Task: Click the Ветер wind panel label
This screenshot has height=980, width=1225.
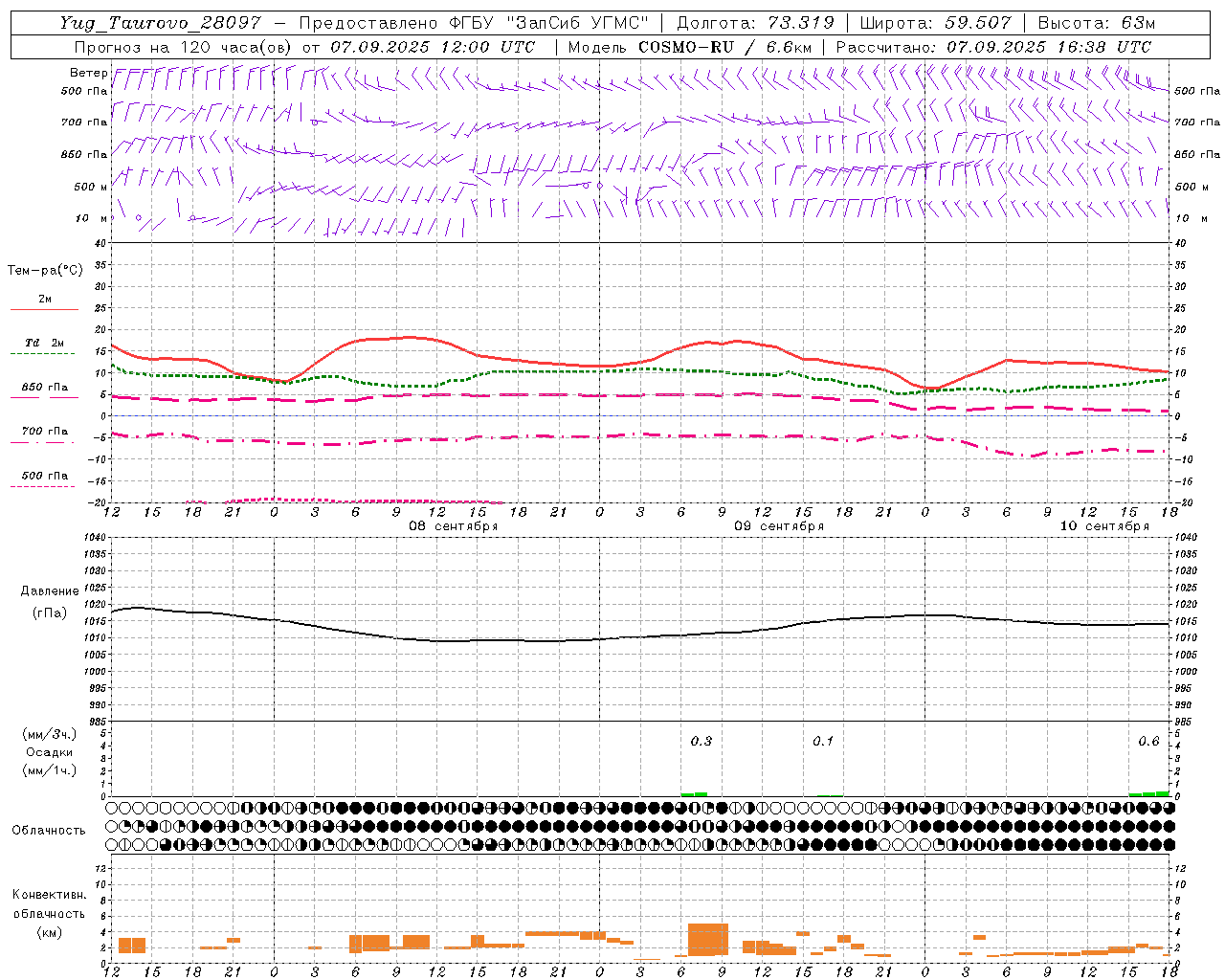Action: 88,73
